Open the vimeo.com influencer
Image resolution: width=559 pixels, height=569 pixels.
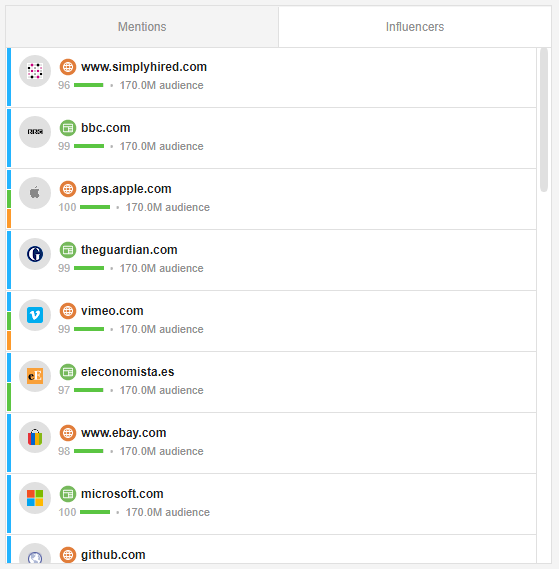[x=112, y=311]
